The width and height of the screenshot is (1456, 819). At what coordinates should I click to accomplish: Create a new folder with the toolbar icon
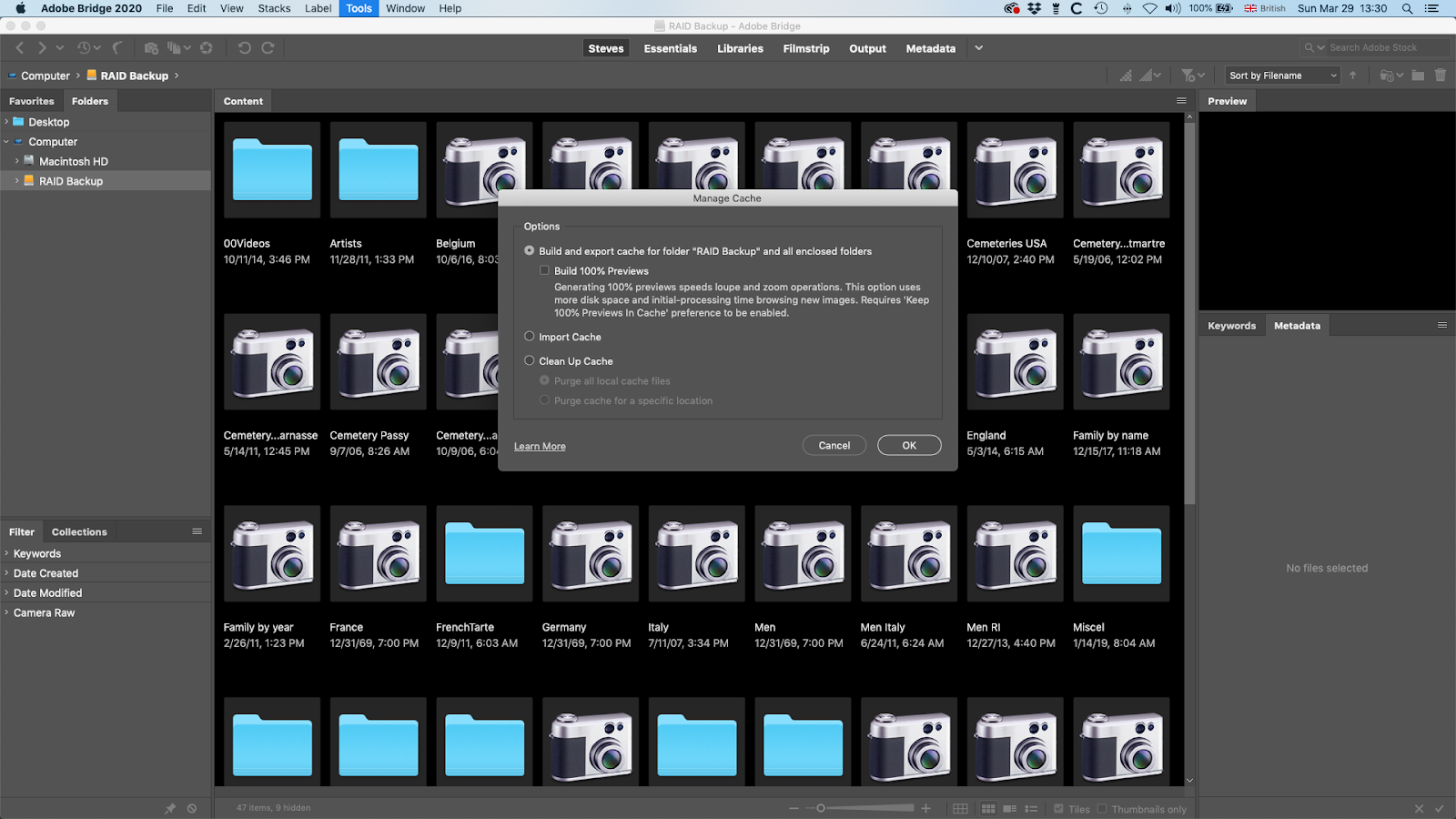point(1417,76)
